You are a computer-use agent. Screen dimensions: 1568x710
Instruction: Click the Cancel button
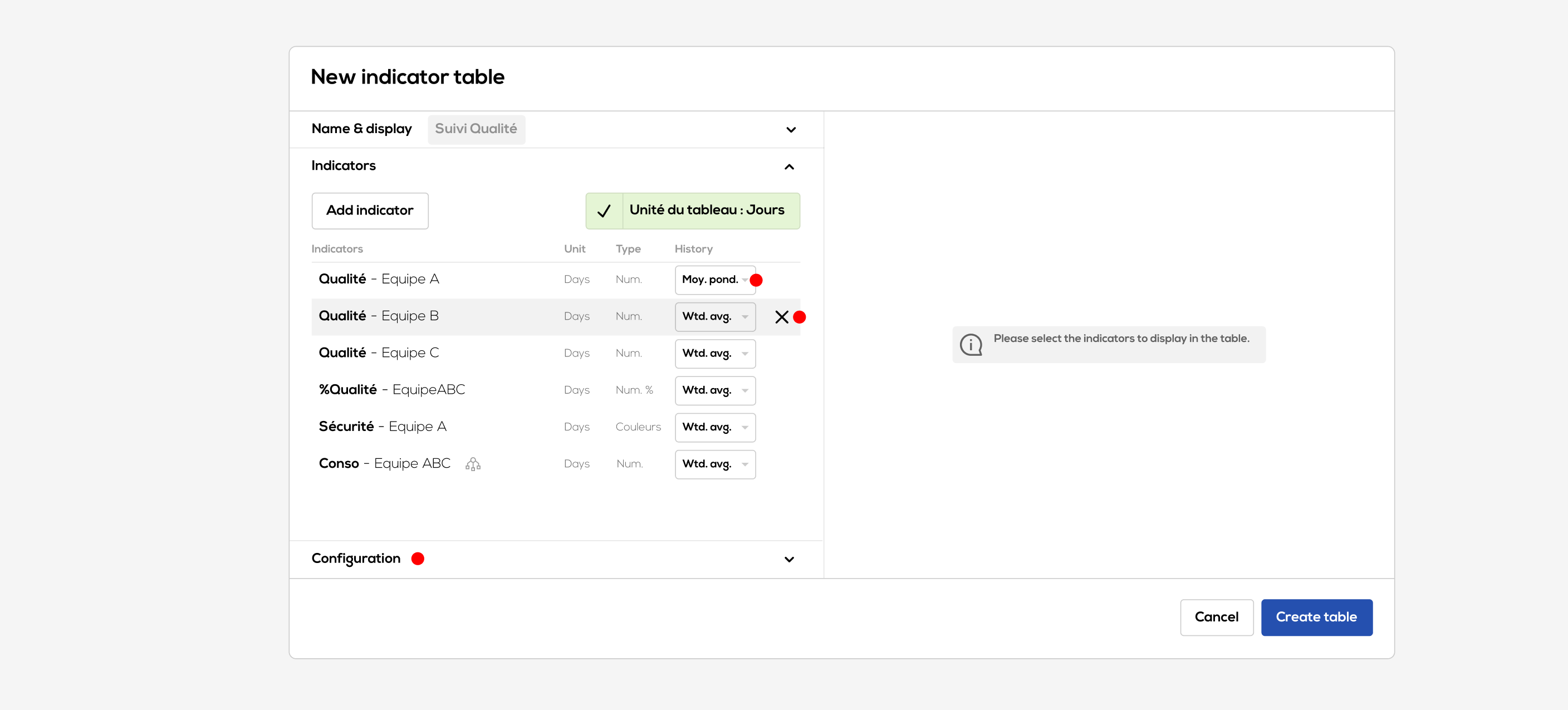(1216, 617)
